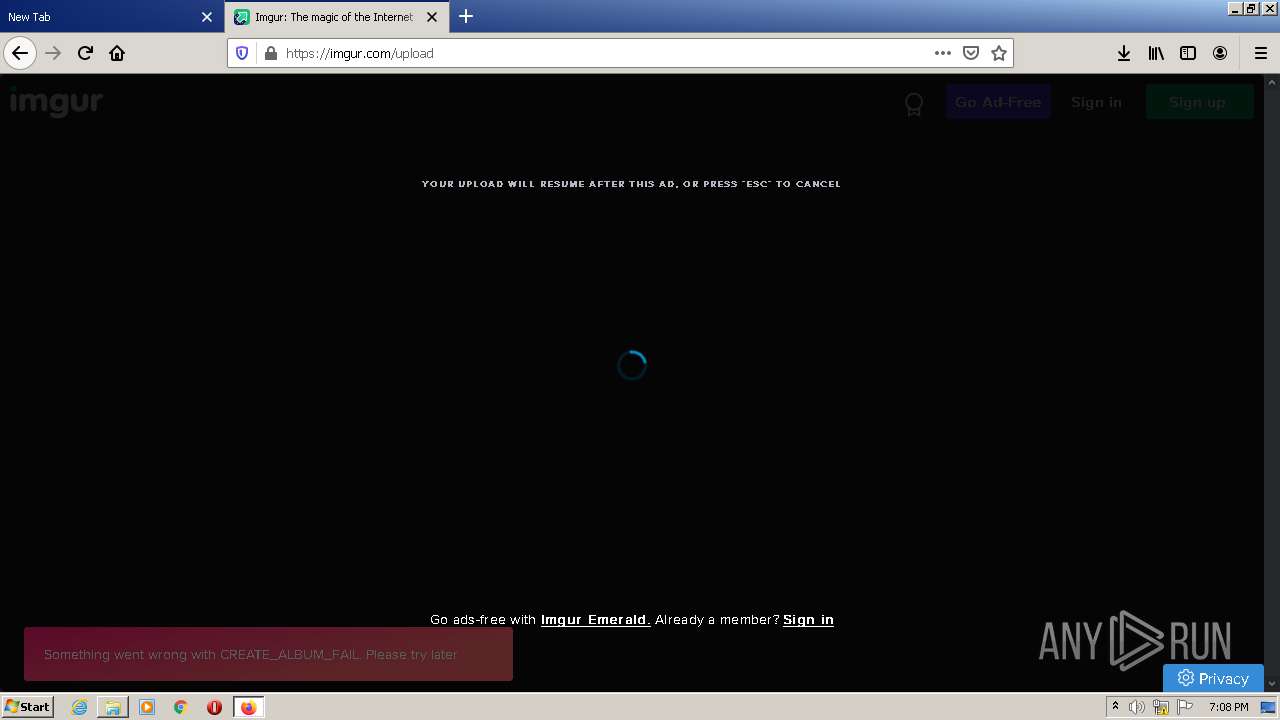Launch Internet Explorer from taskbar
Viewport: 1280px width, 720px height.
pos(79,707)
